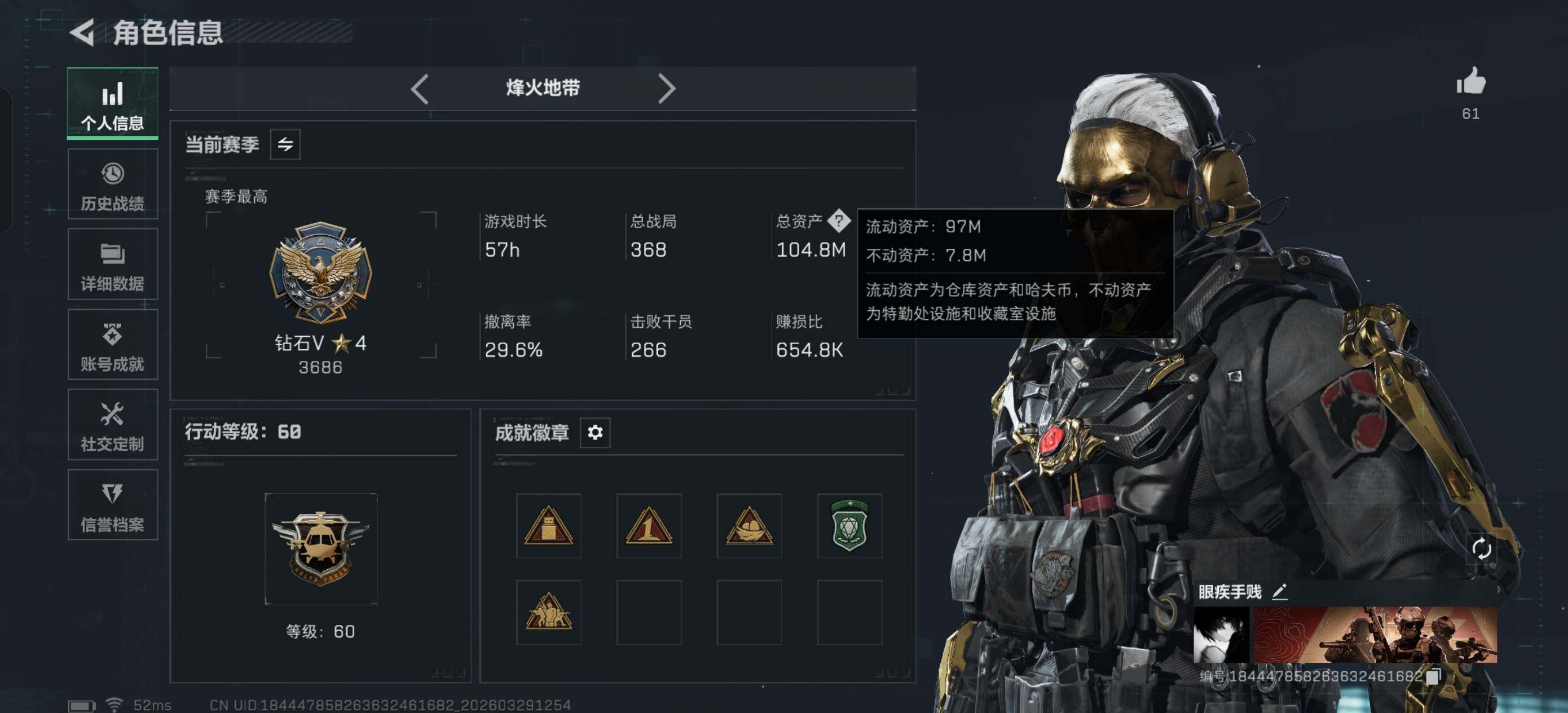Click the player avatar thumbnail
This screenshot has height=713, width=1568.
pos(1221,635)
